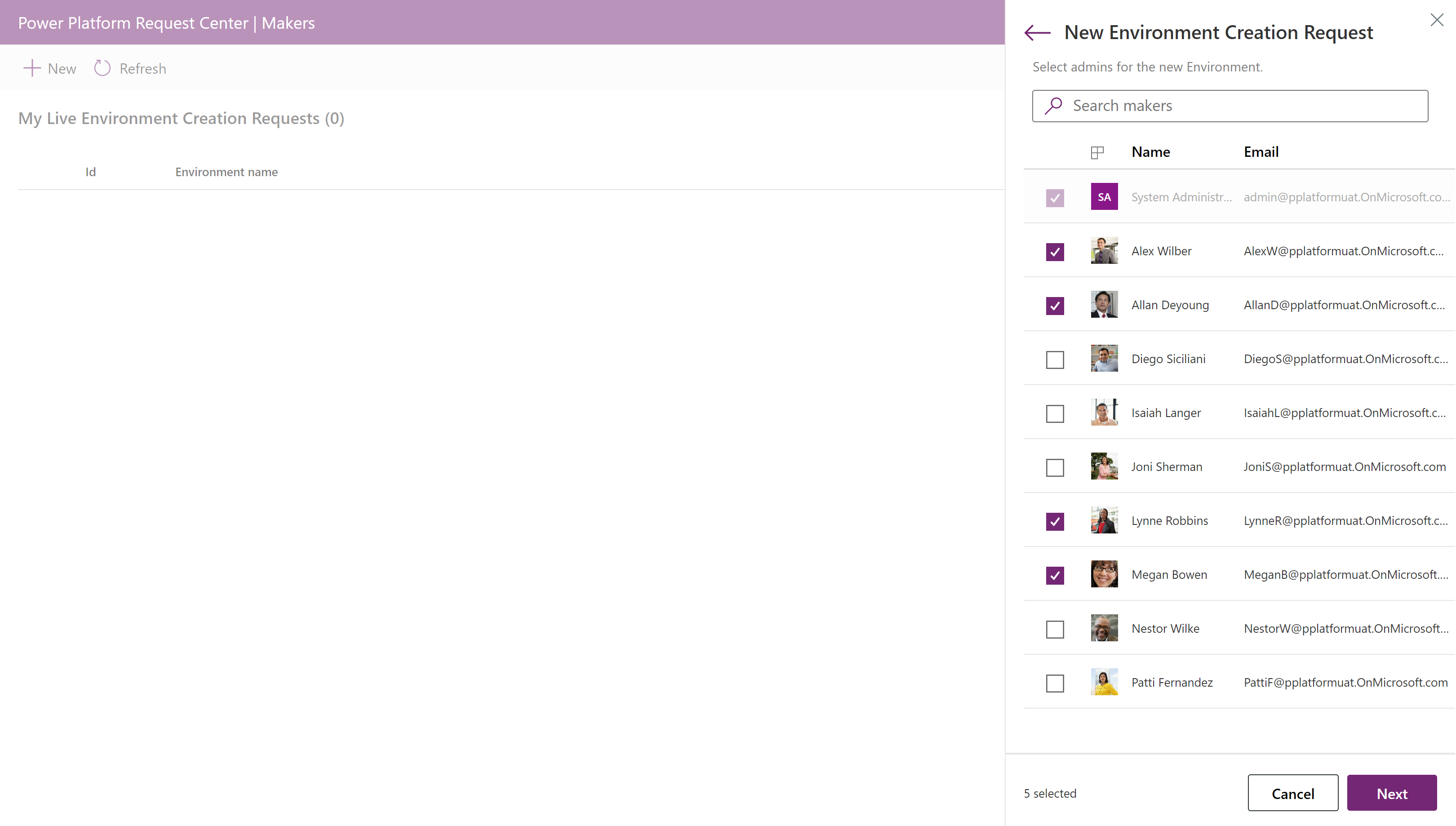Toggle checkbox for Nestor Wilke
The height and width of the screenshot is (826, 1456).
pos(1055,628)
